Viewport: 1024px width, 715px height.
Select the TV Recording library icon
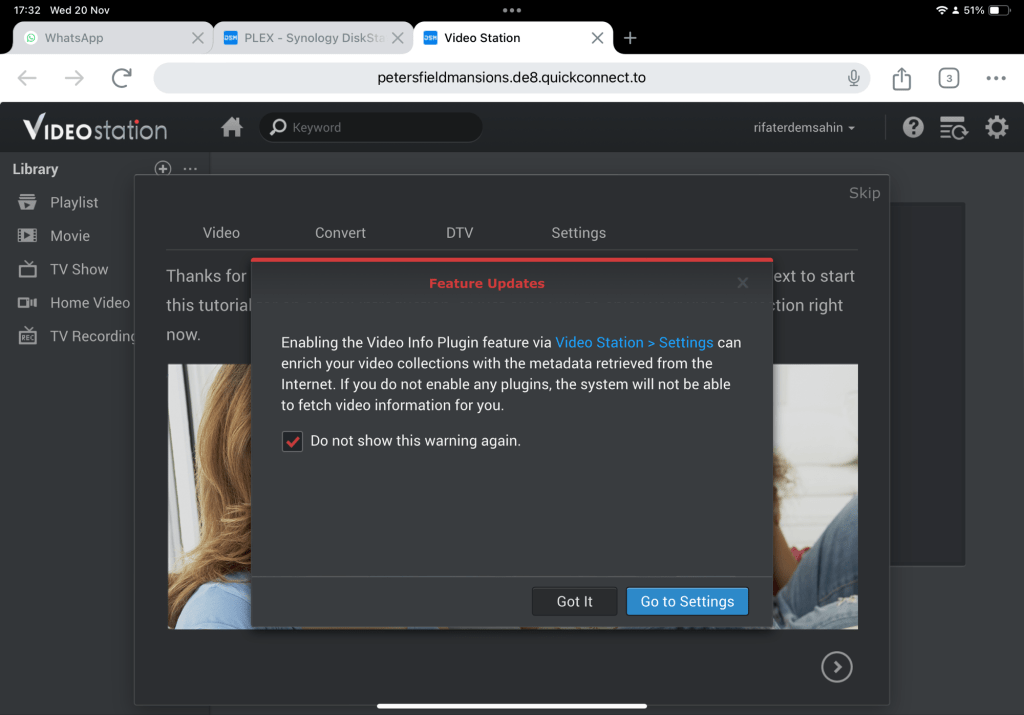[x=27, y=336]
